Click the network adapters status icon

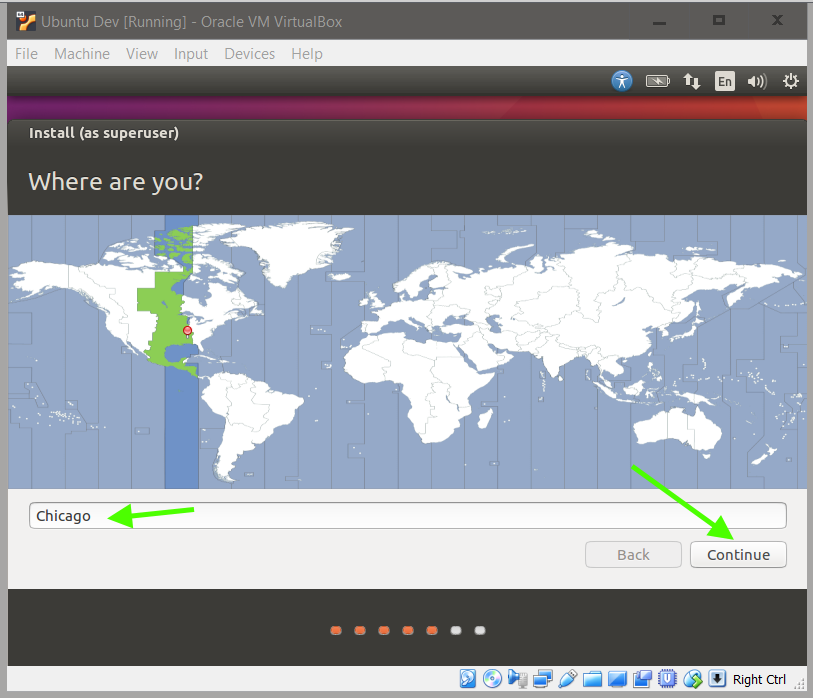tap(542, 679)
